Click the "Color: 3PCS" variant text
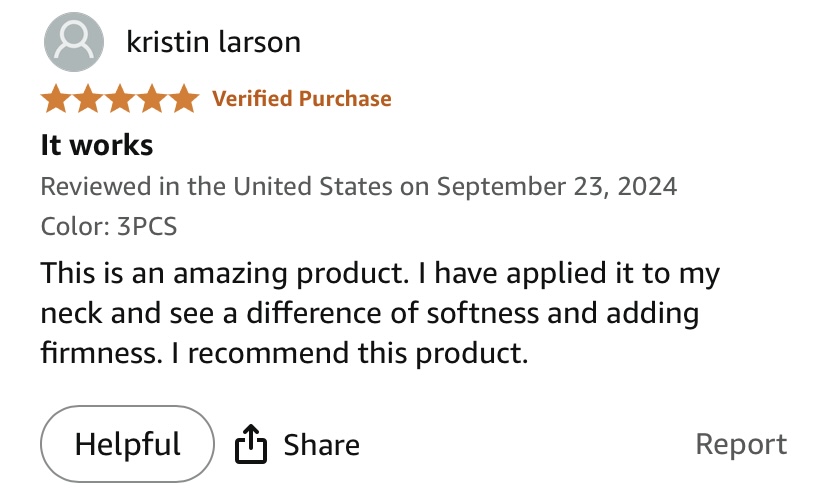The width and height of the screenshot is (828, 494). [109, 226]
